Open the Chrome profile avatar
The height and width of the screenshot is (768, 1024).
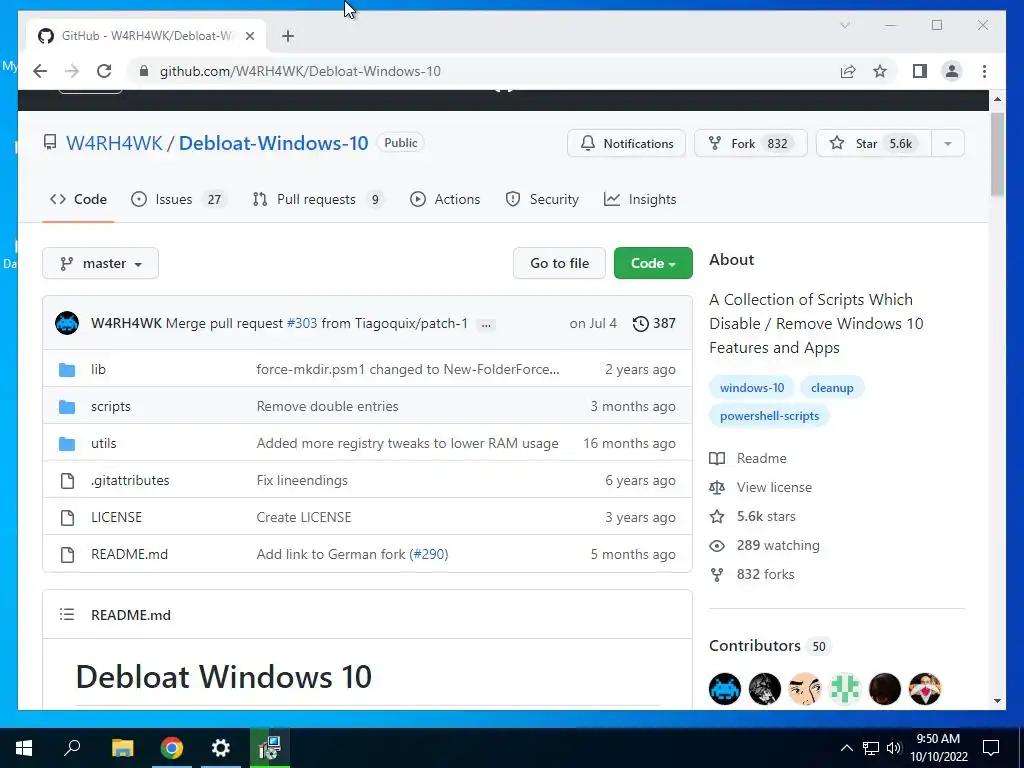click(x=952, y=71)
